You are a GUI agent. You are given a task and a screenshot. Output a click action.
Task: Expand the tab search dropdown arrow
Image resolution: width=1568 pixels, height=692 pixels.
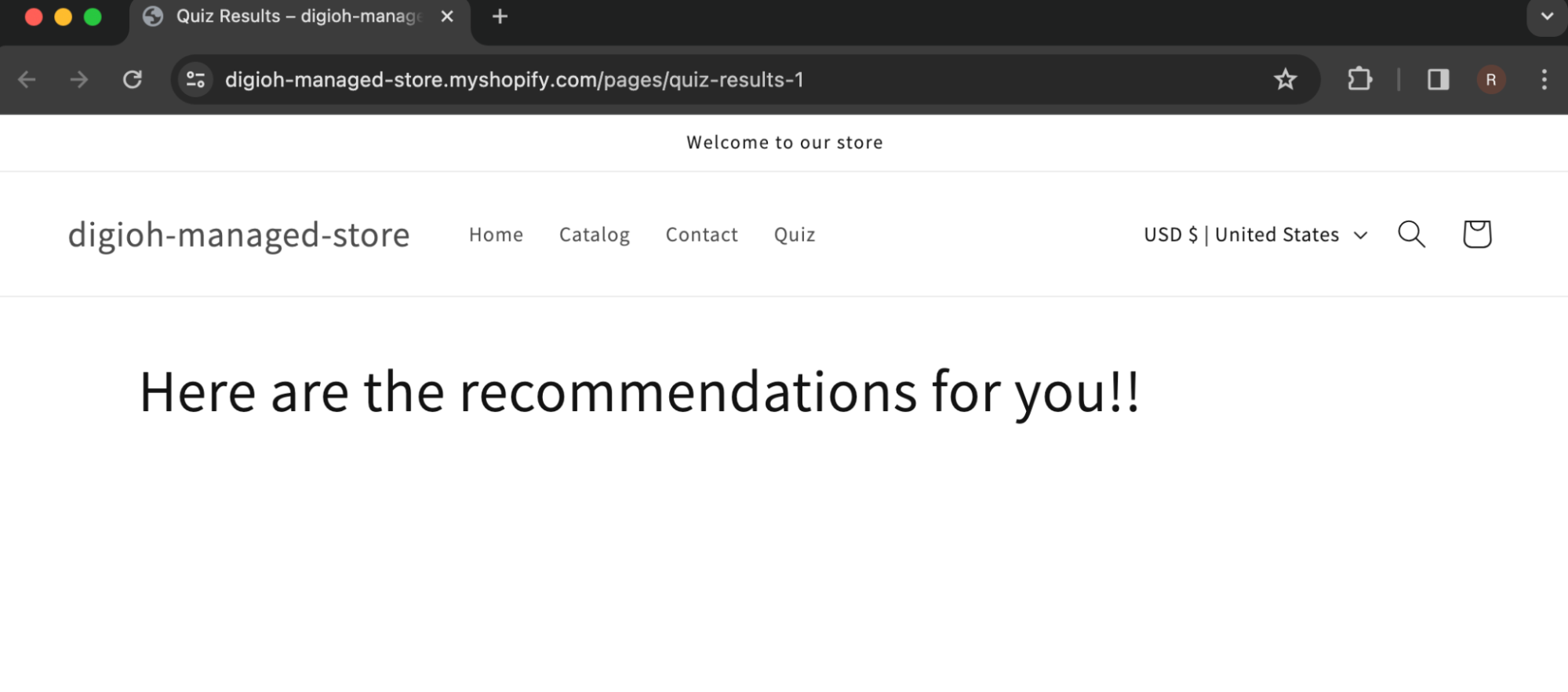click(1547, 16)
